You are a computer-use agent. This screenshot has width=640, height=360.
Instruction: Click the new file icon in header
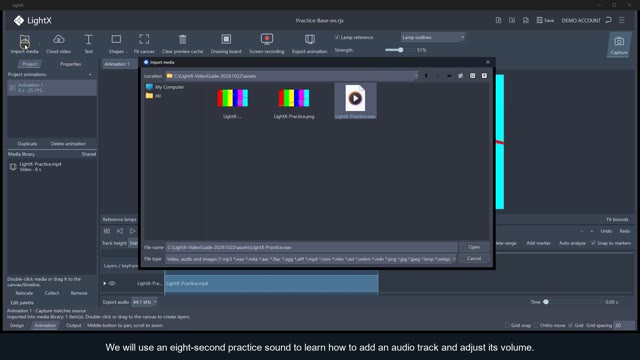498,20
